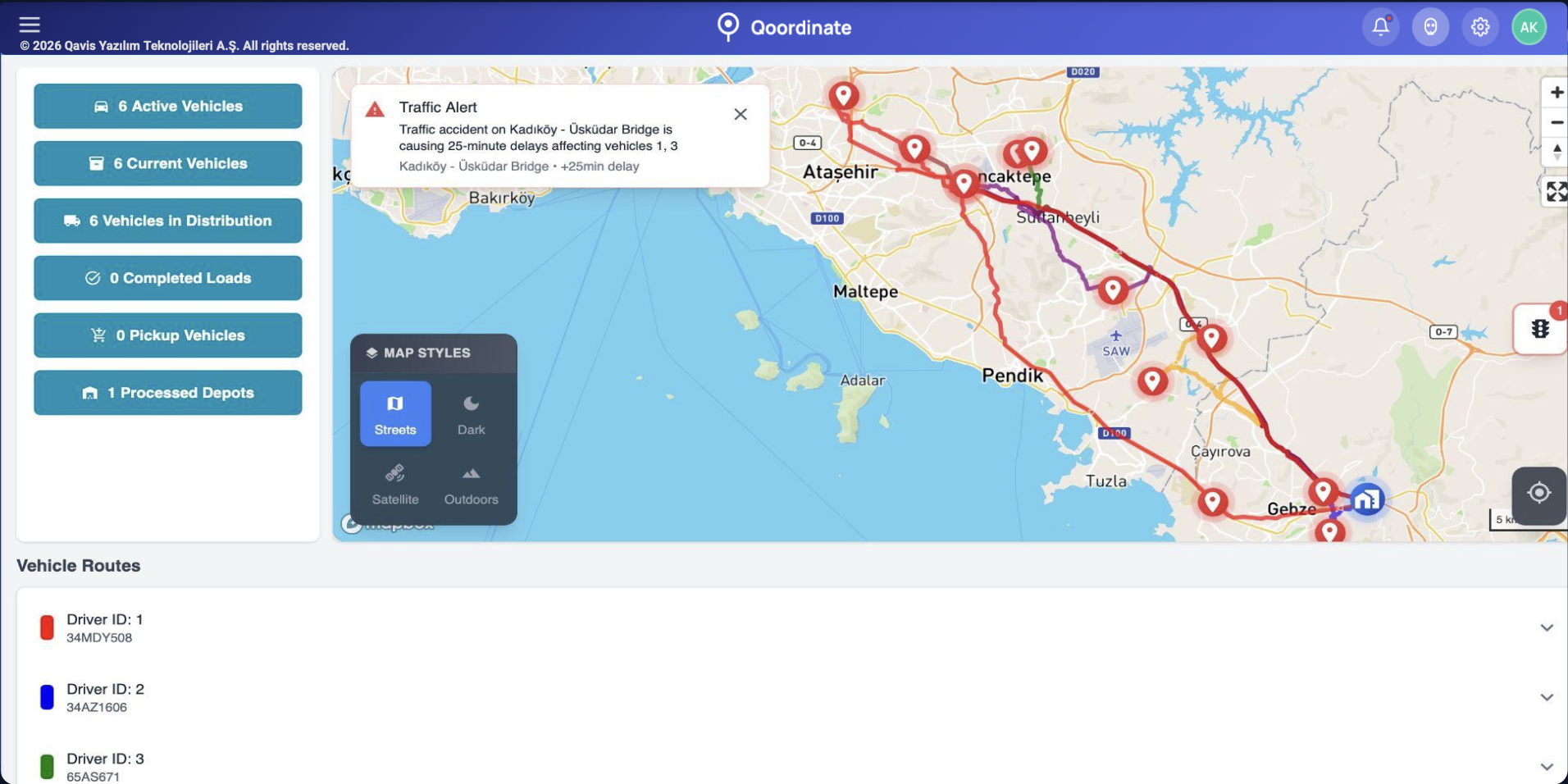Reset map bearing with compass button

coord(1556,152)
